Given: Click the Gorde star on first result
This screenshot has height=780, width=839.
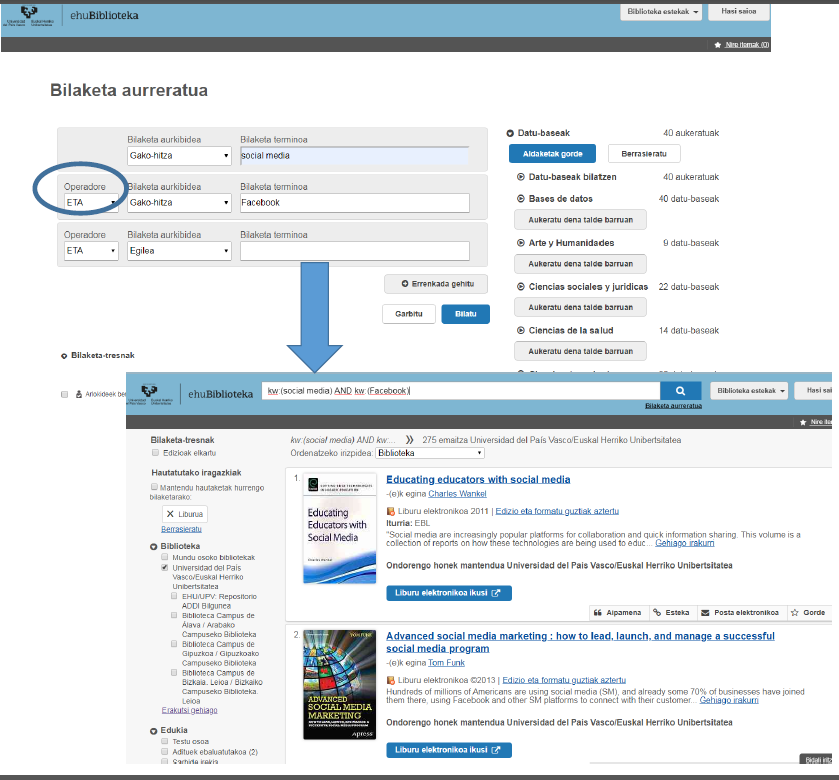Looking at the screenshot, I should [x=809, y=612].
